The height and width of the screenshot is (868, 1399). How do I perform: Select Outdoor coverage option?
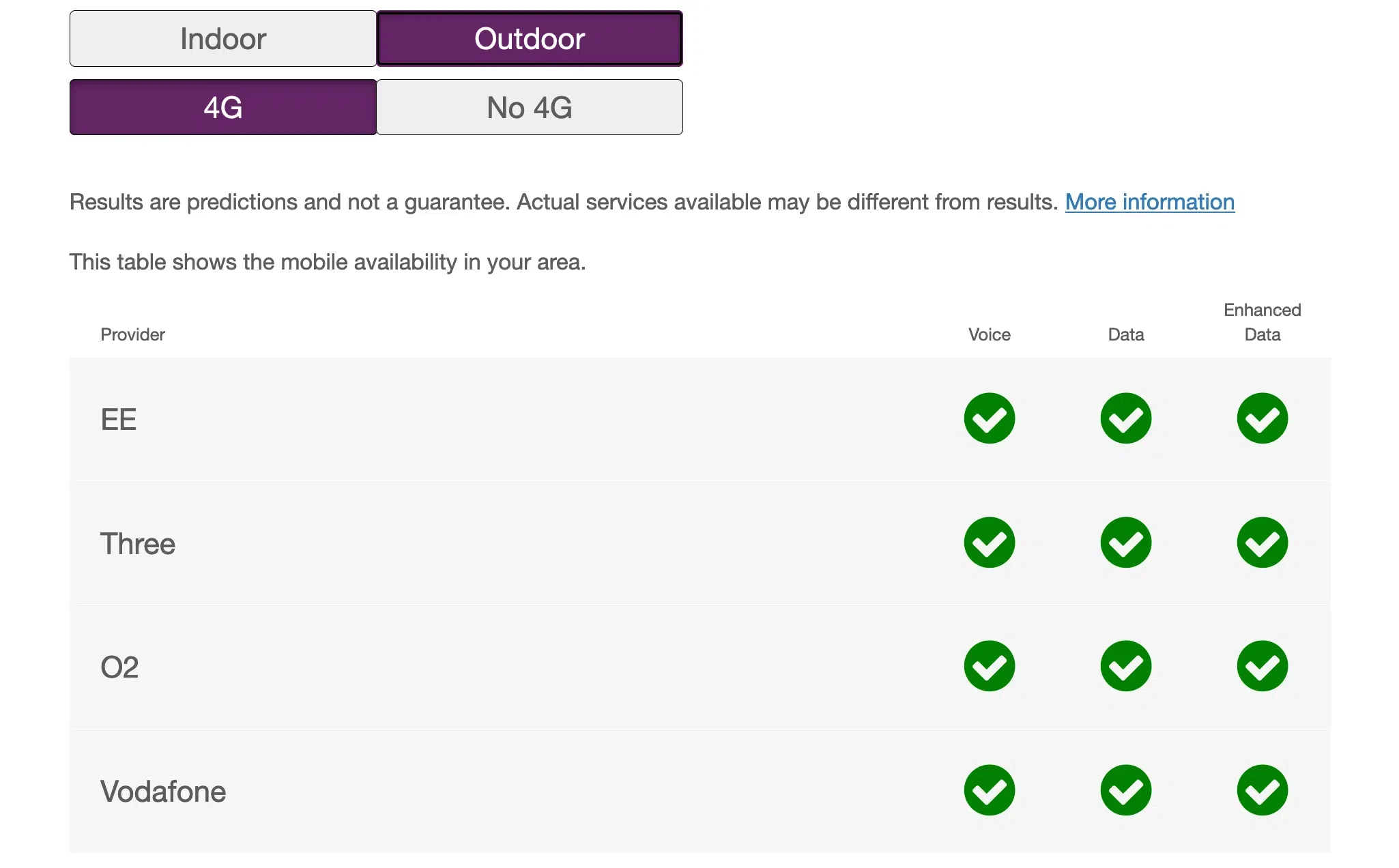pyautogui.click(x=530, y=39)
